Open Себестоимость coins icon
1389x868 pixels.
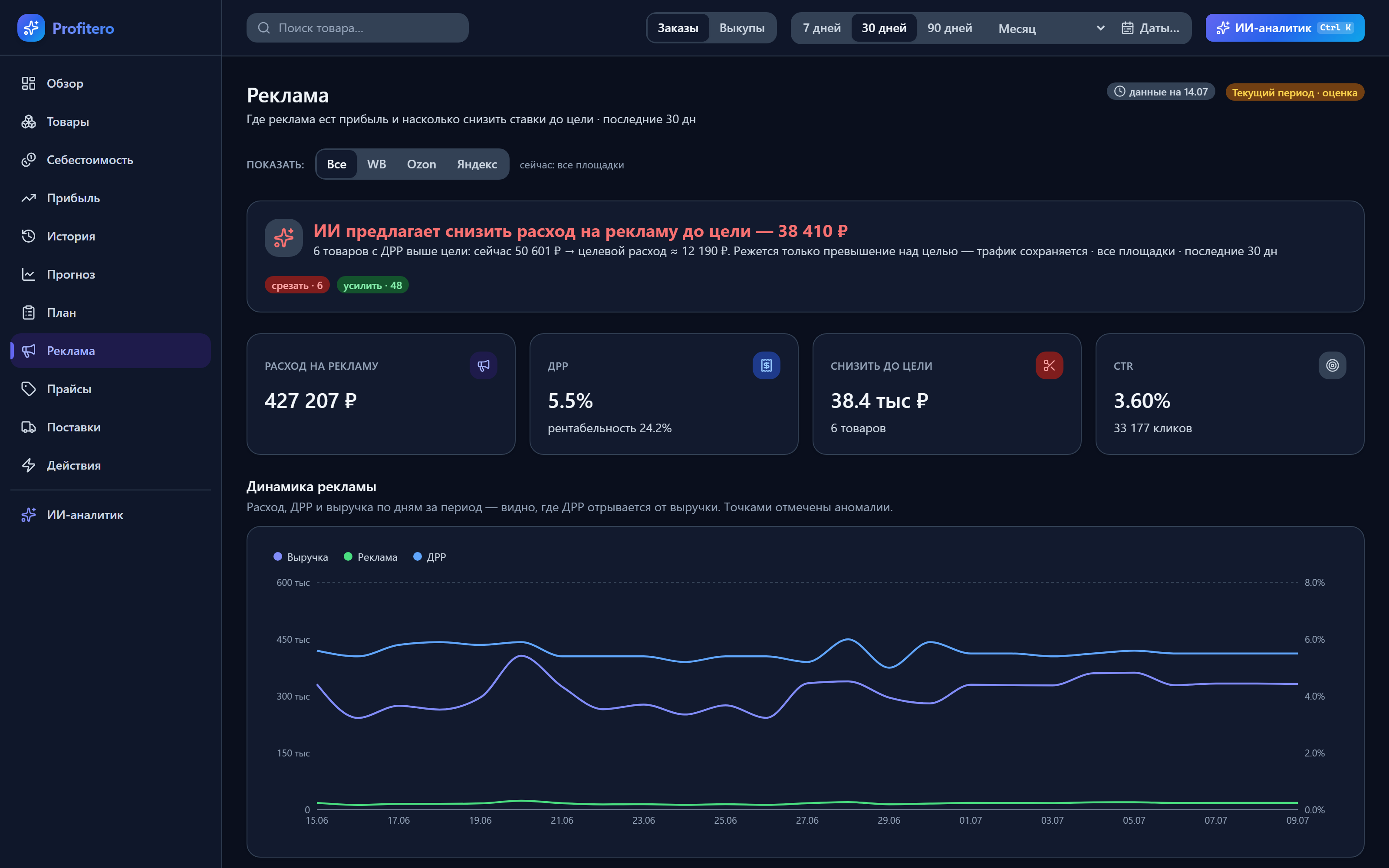pos(28,160)
